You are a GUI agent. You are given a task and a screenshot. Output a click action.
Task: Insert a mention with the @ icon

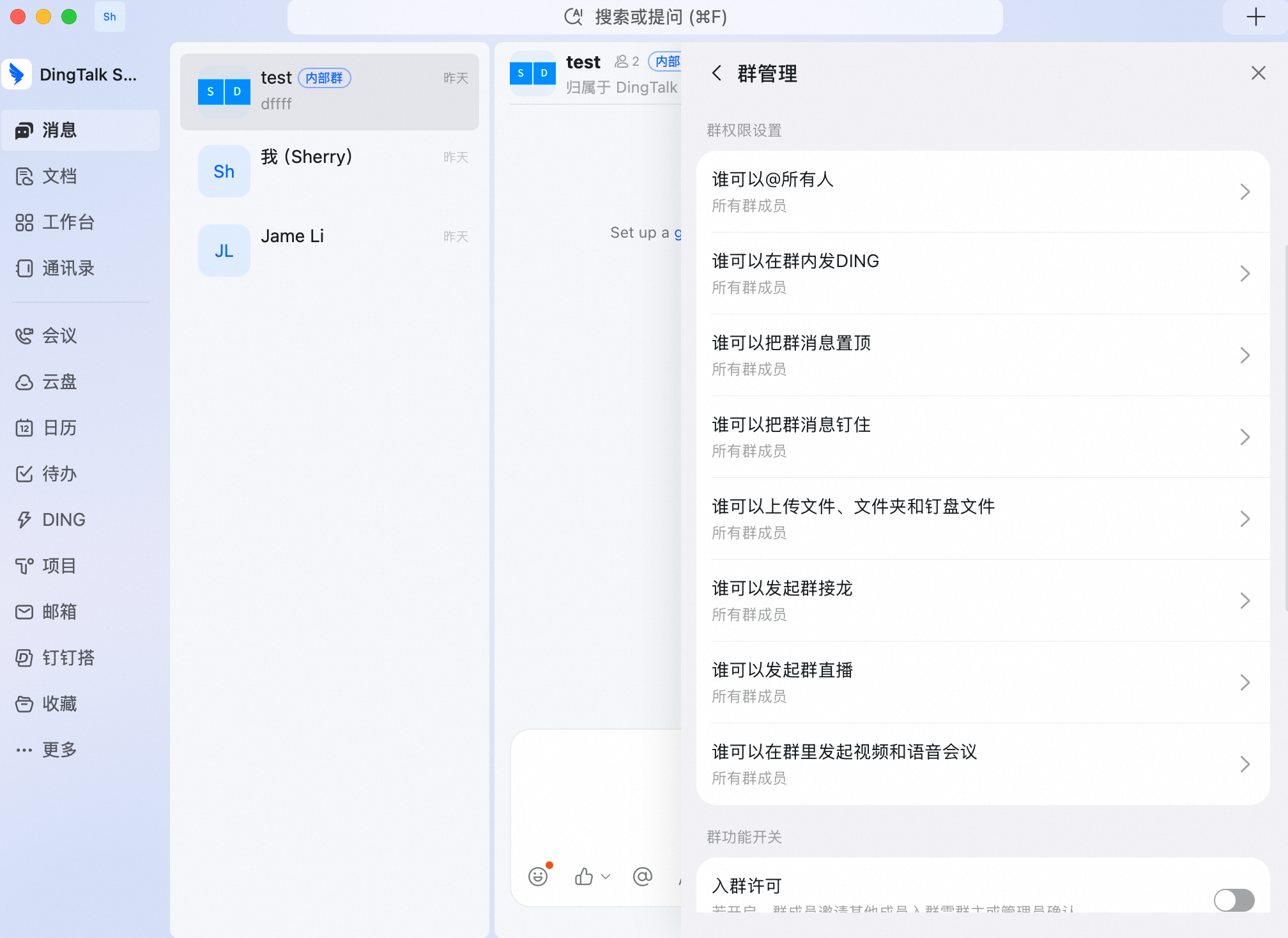643,877
